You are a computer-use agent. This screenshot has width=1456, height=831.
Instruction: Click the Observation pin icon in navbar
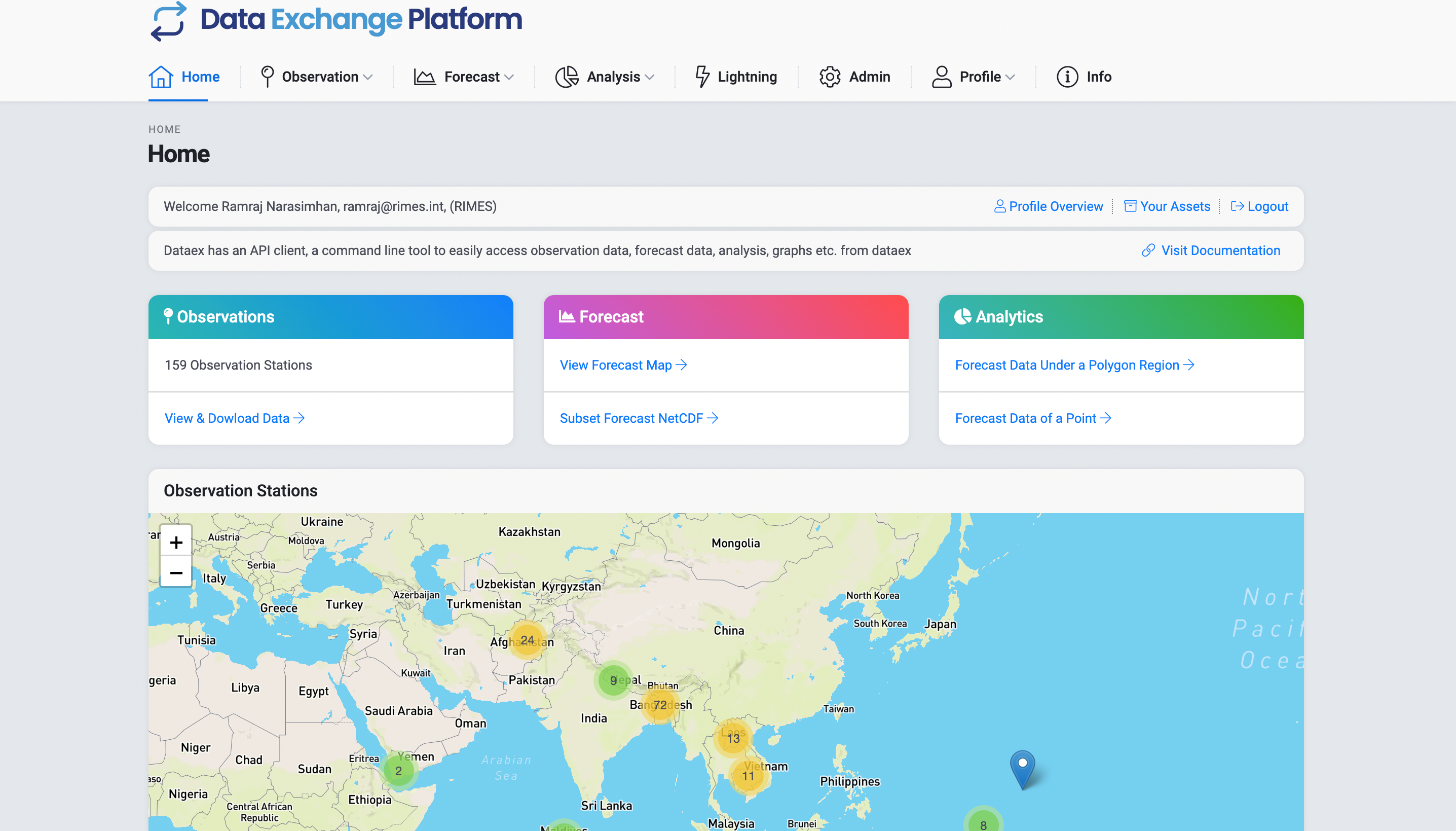pyautogui.click(x=267, y=77)
